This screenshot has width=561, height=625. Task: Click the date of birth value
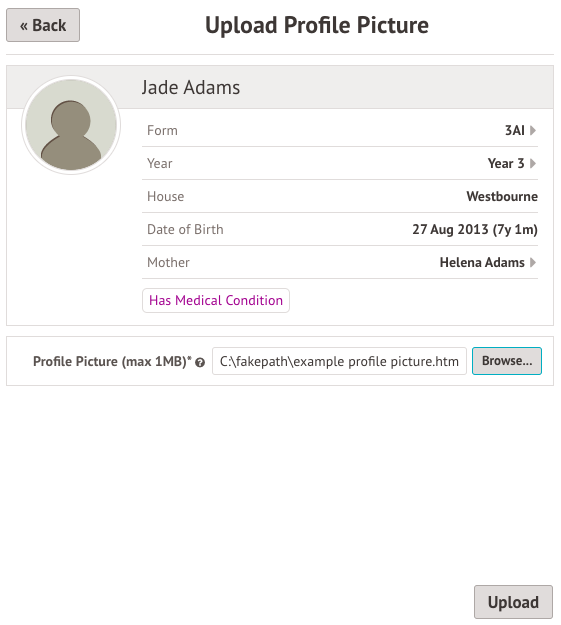pos(475,230)
